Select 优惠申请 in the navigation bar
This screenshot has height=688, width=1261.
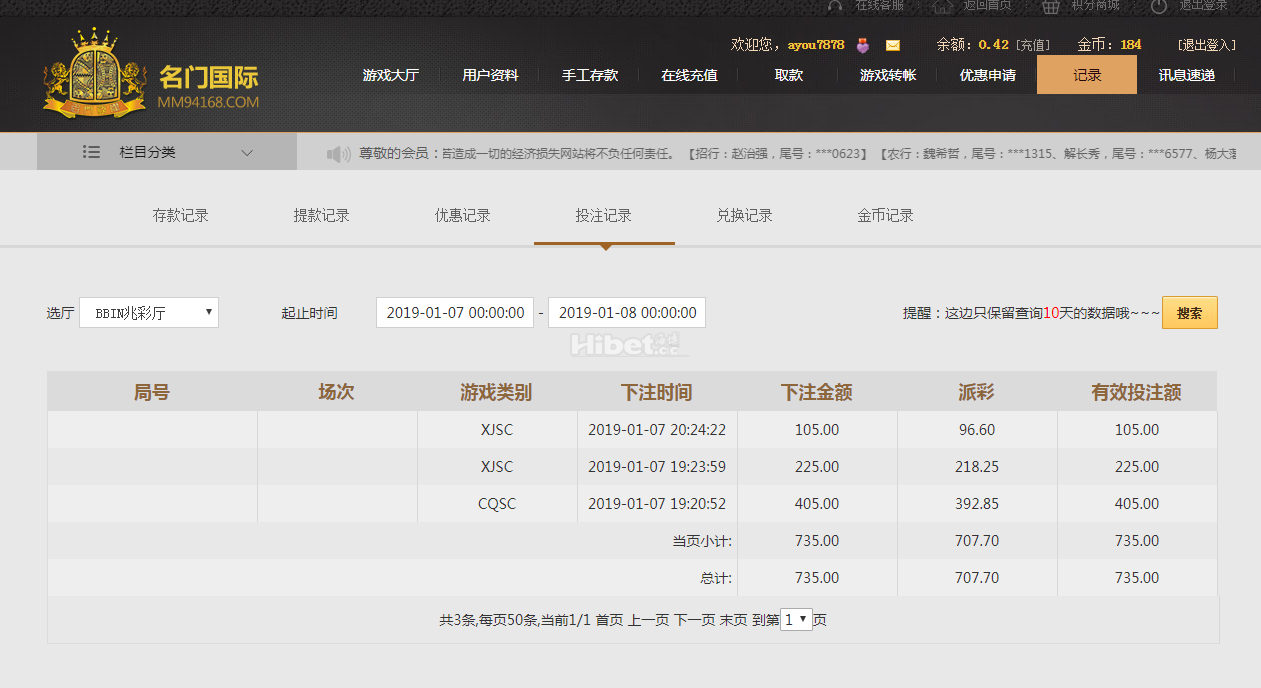[x=987, y=75]
